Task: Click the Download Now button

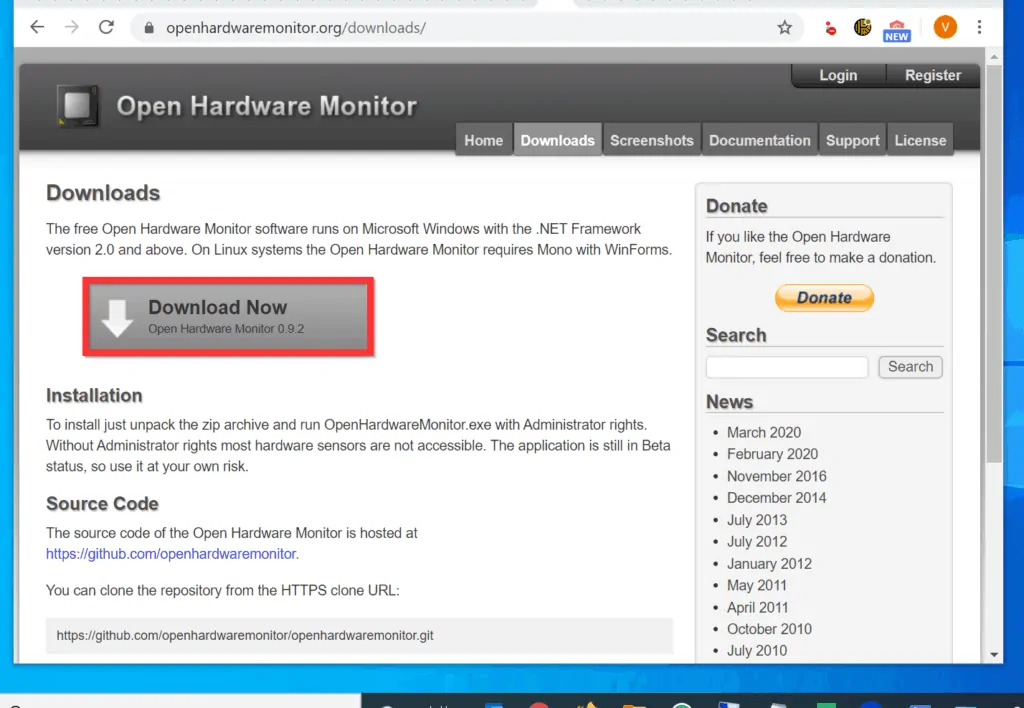Action: (x=228, y=315)
